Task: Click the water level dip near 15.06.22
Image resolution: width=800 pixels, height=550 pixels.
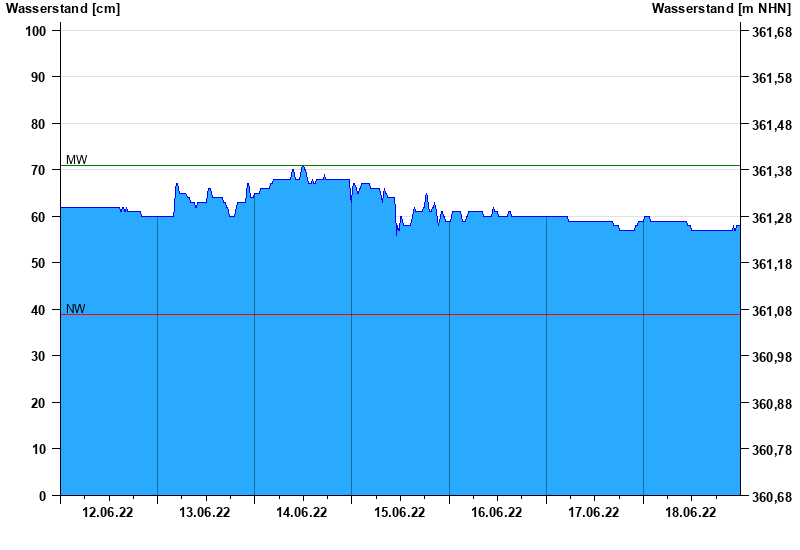Action: tap(397, 233)
